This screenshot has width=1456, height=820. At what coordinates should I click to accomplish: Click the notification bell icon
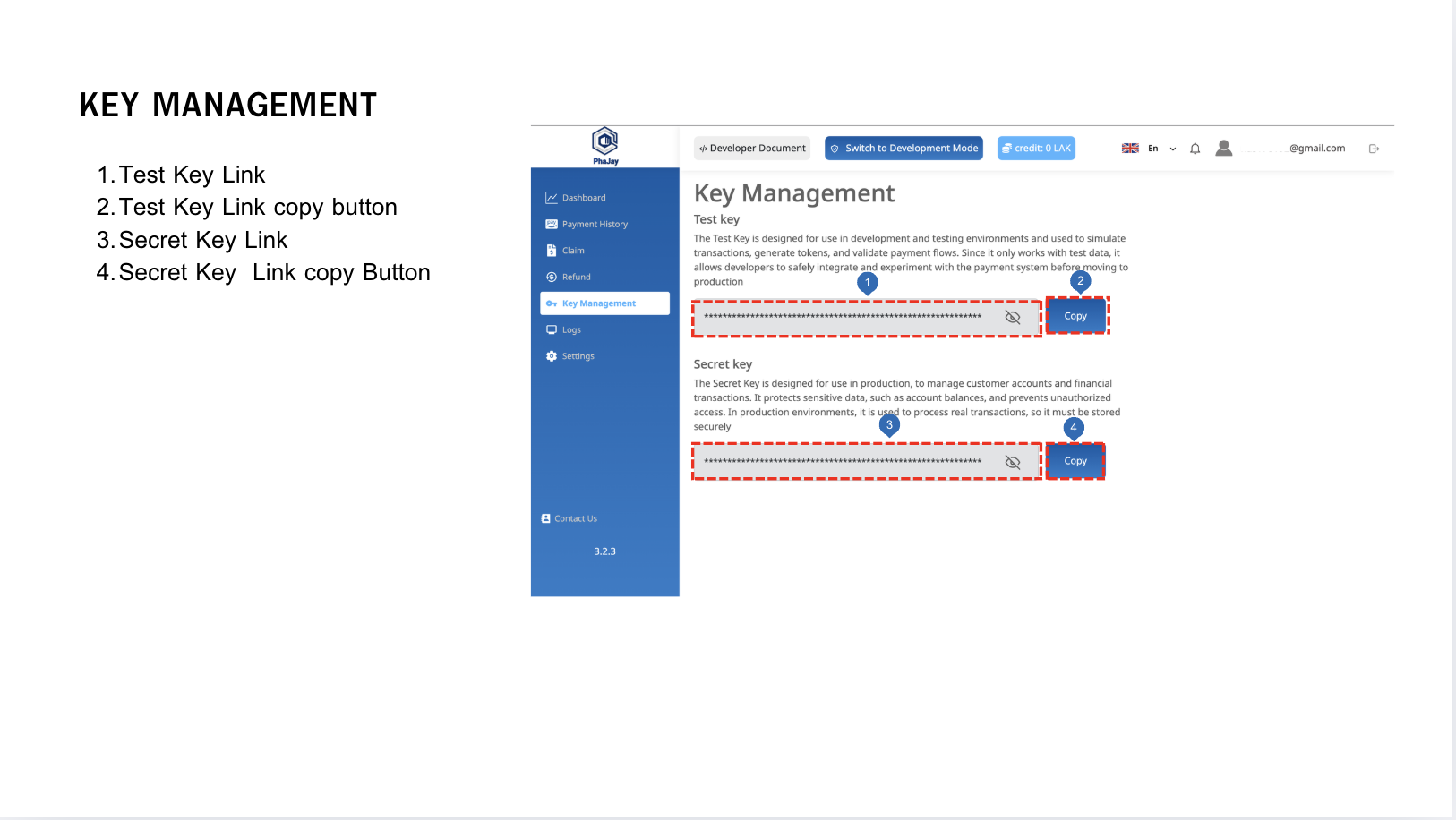tap(1195, 149)
